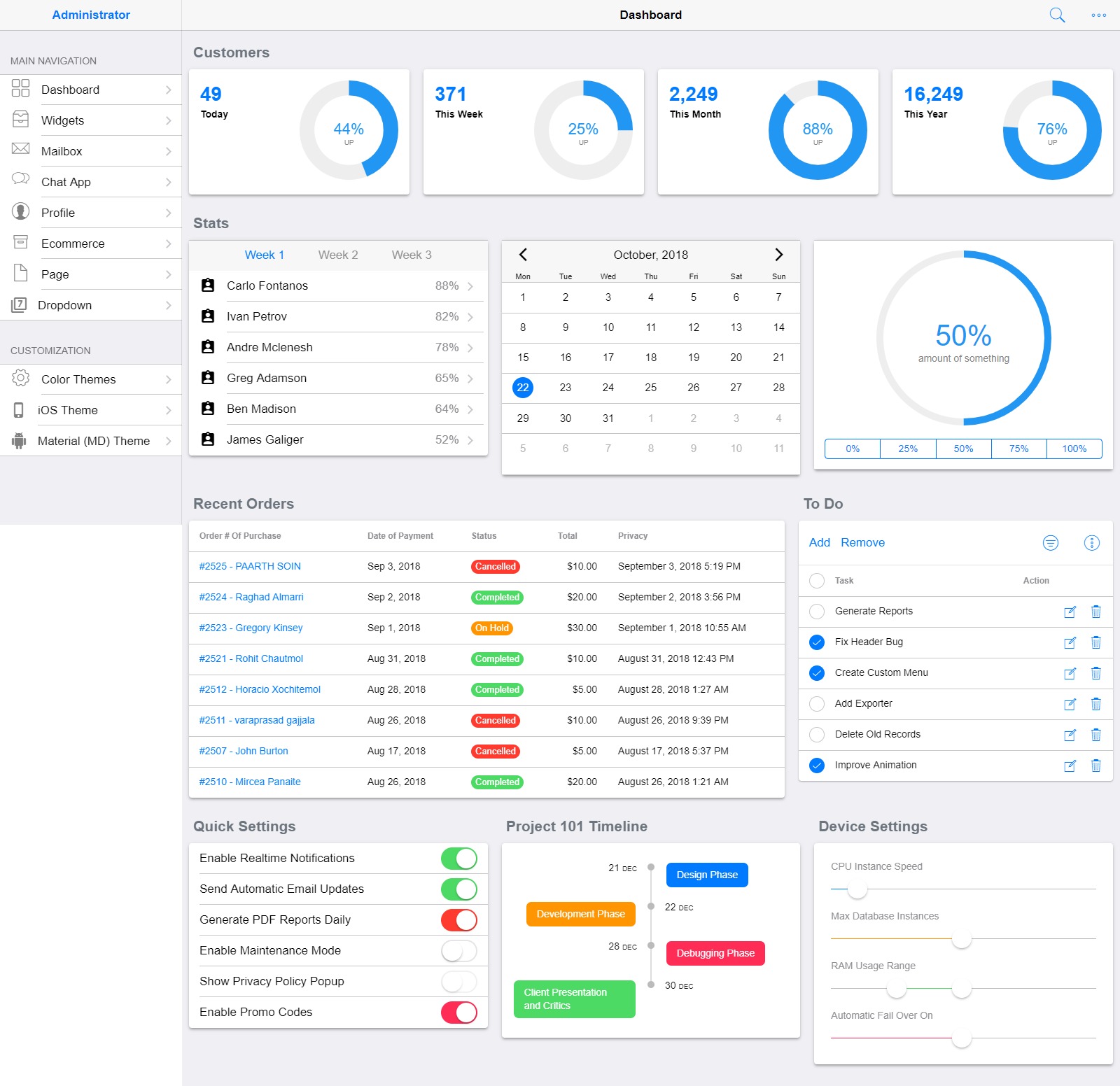Click the edit icon for Generate Reports task
This screenshot has height=1086, width=1120.
tap(1070, 612)
